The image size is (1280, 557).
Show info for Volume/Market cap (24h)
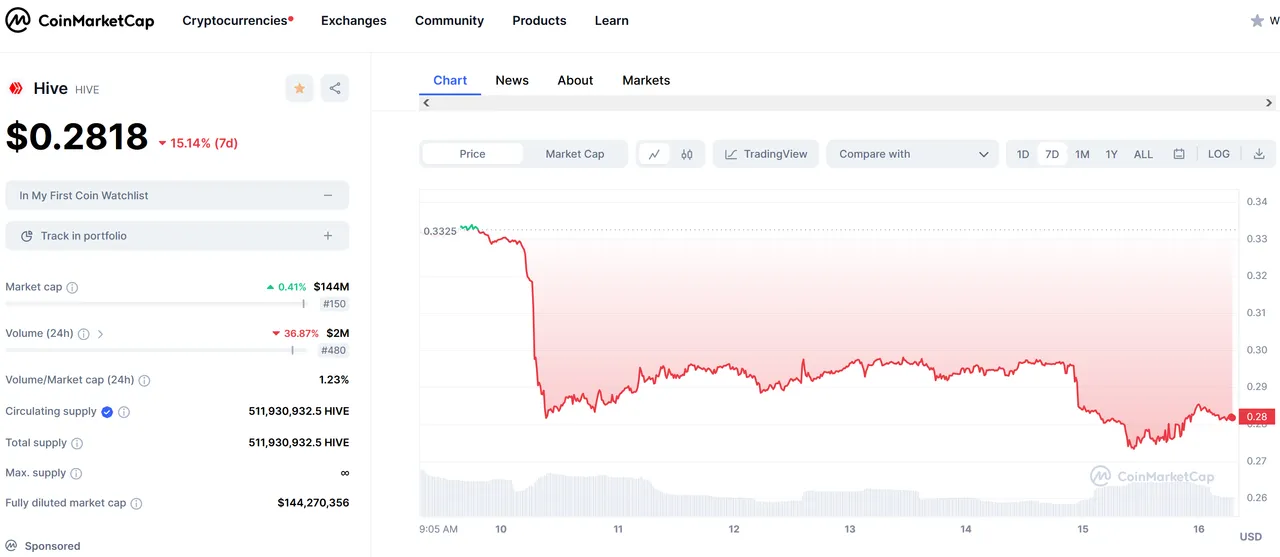coord(144,381)
